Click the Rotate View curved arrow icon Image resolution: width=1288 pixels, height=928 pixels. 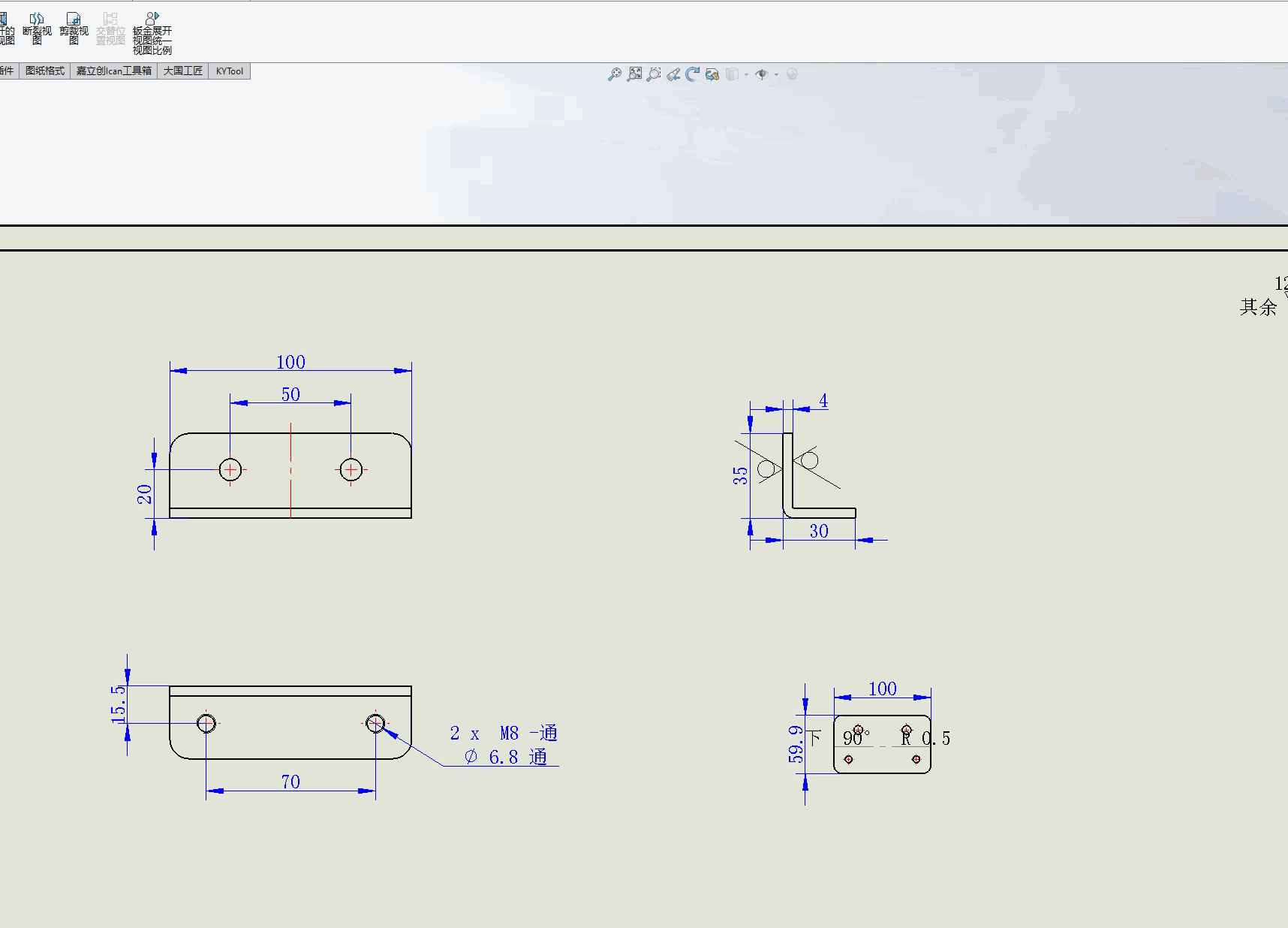(692, 74)
